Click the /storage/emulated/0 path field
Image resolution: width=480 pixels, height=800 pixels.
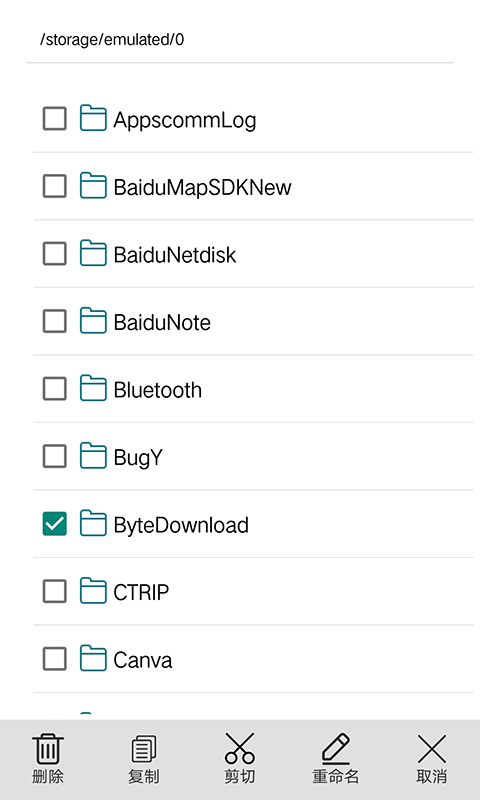point(240,40)
